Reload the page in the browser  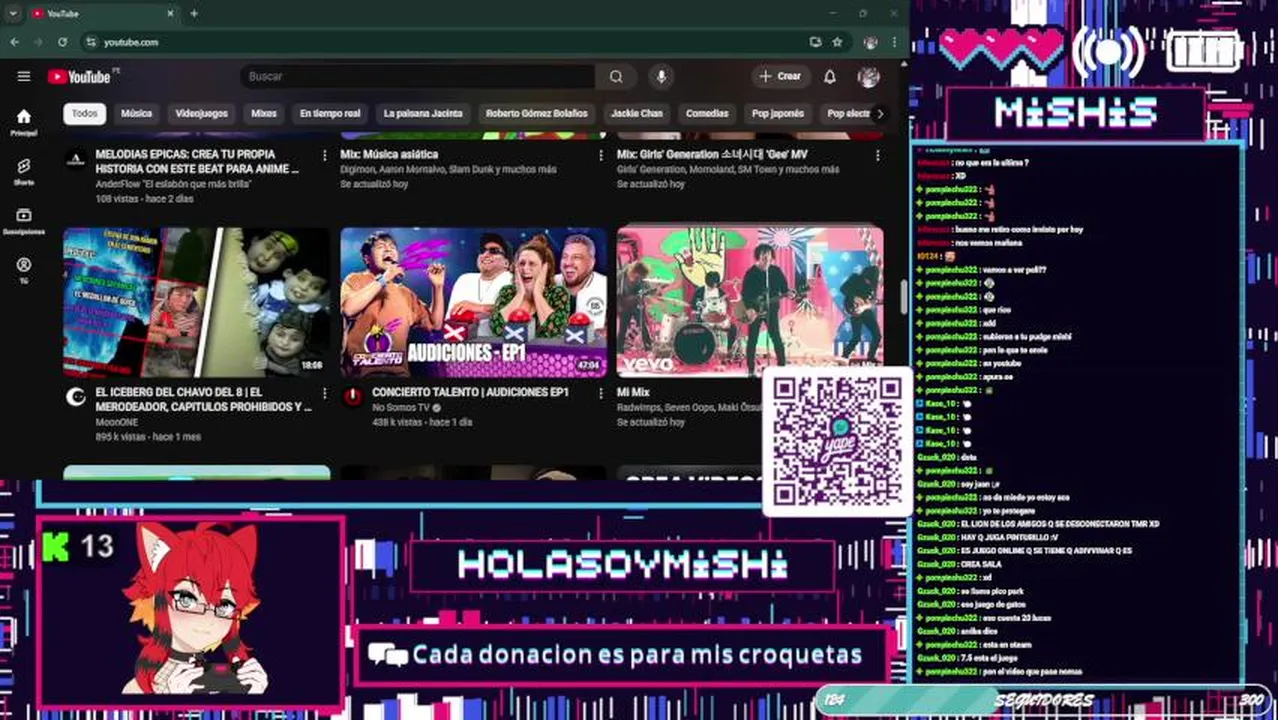62,42
